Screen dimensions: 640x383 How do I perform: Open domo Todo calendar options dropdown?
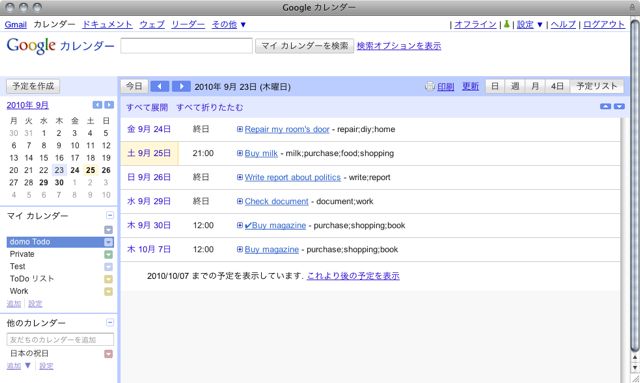point(108,242)
